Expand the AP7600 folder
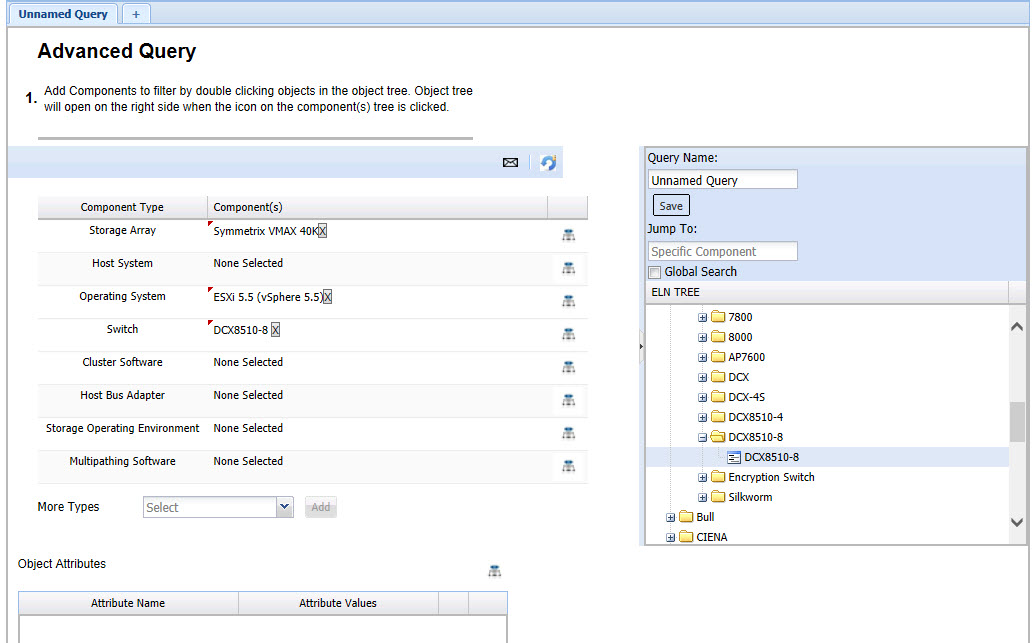1035x643 pixels. pos(702,358)
